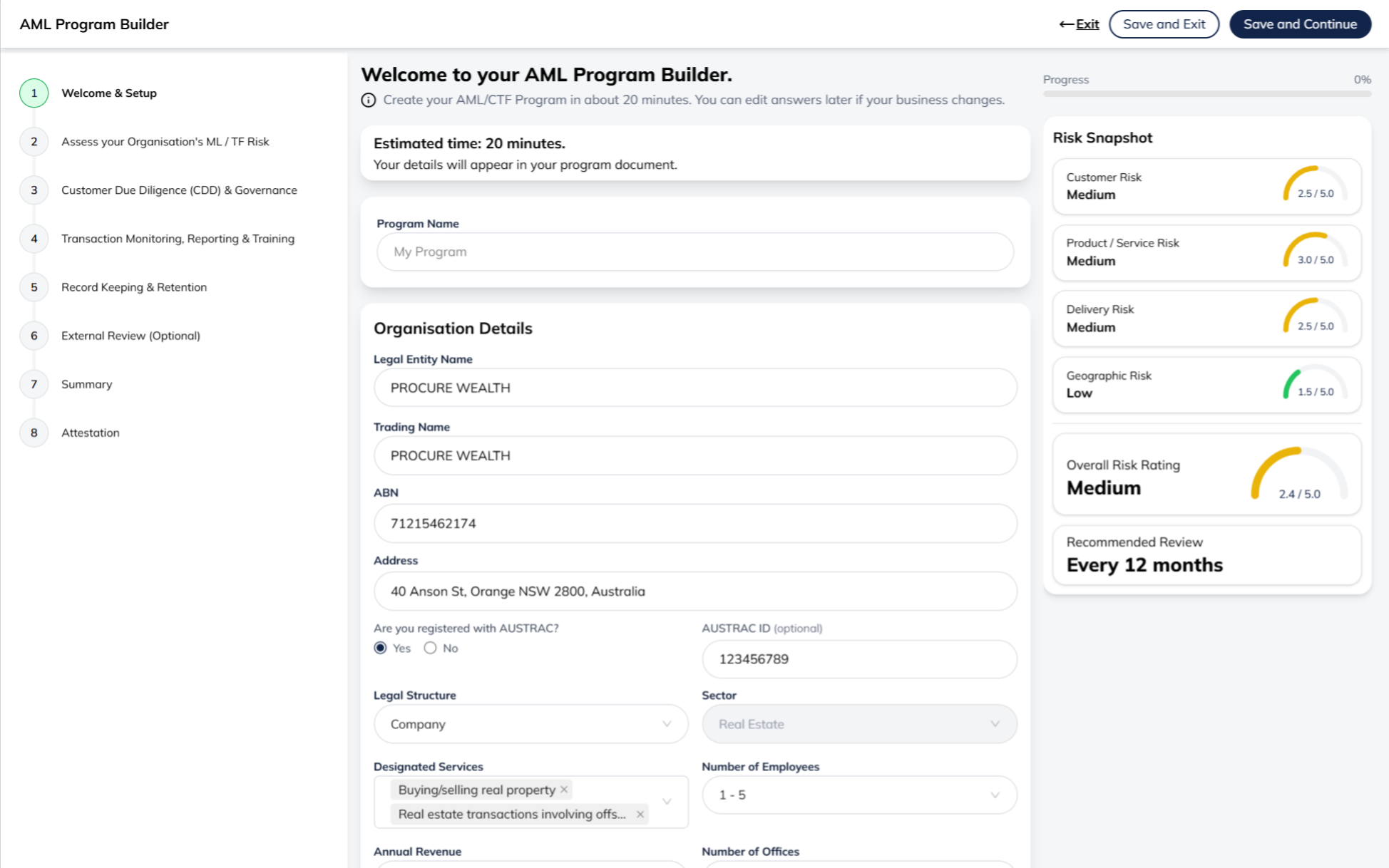Viewport: 1389px width, 868px height.
Task: Click the step 5 circle icon
Action: [34, 287]
